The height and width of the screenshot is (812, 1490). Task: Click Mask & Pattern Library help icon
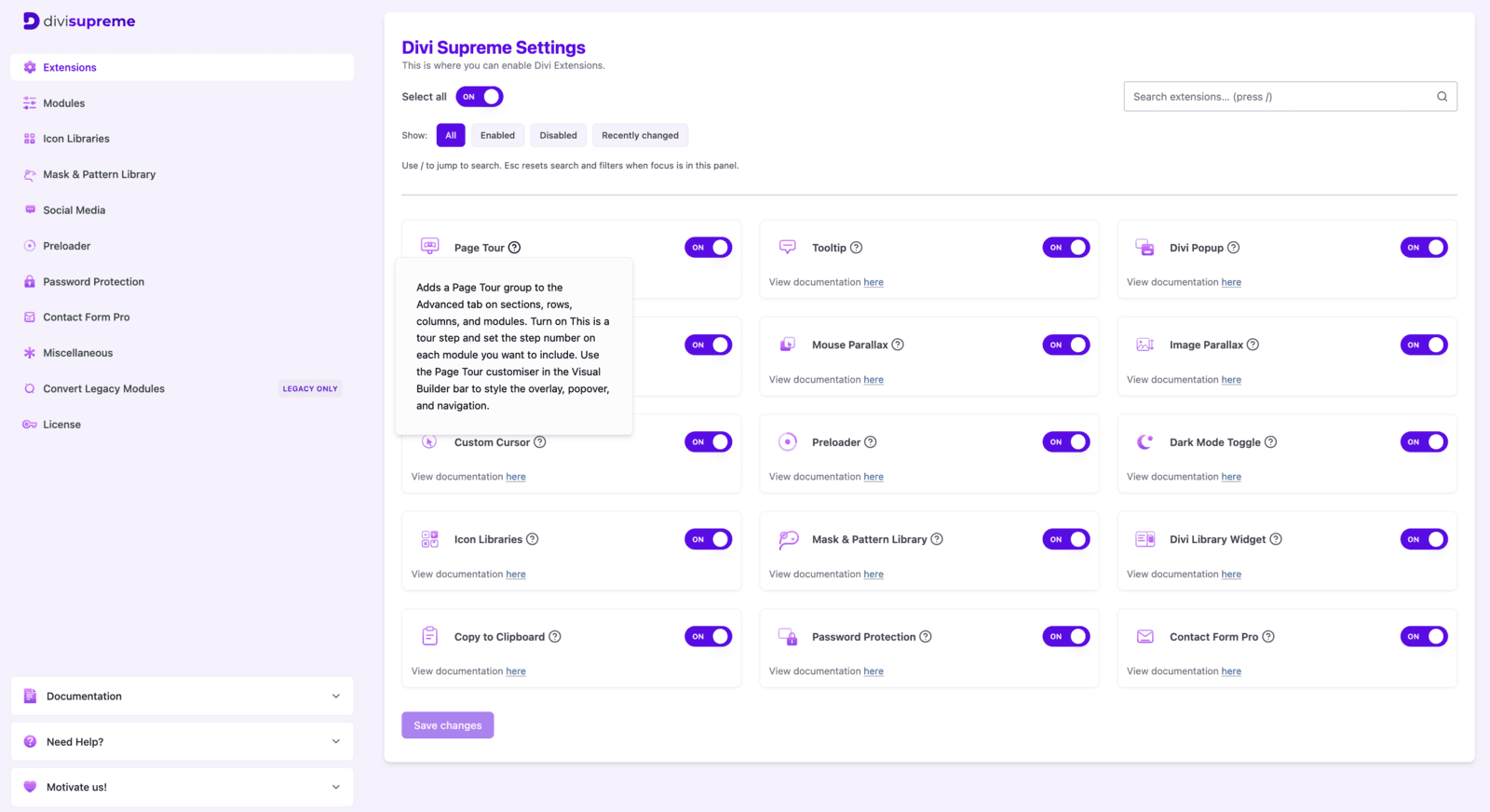(937, 539)
